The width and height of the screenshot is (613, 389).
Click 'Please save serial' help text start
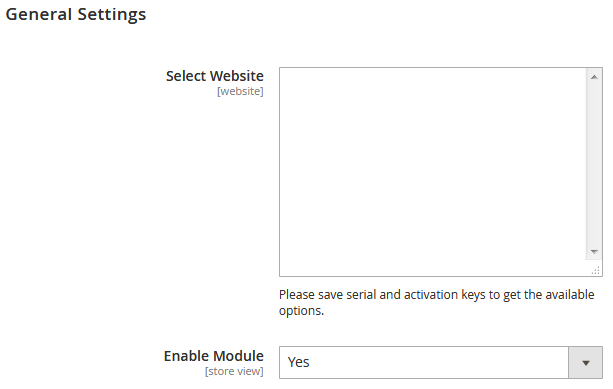327,294
